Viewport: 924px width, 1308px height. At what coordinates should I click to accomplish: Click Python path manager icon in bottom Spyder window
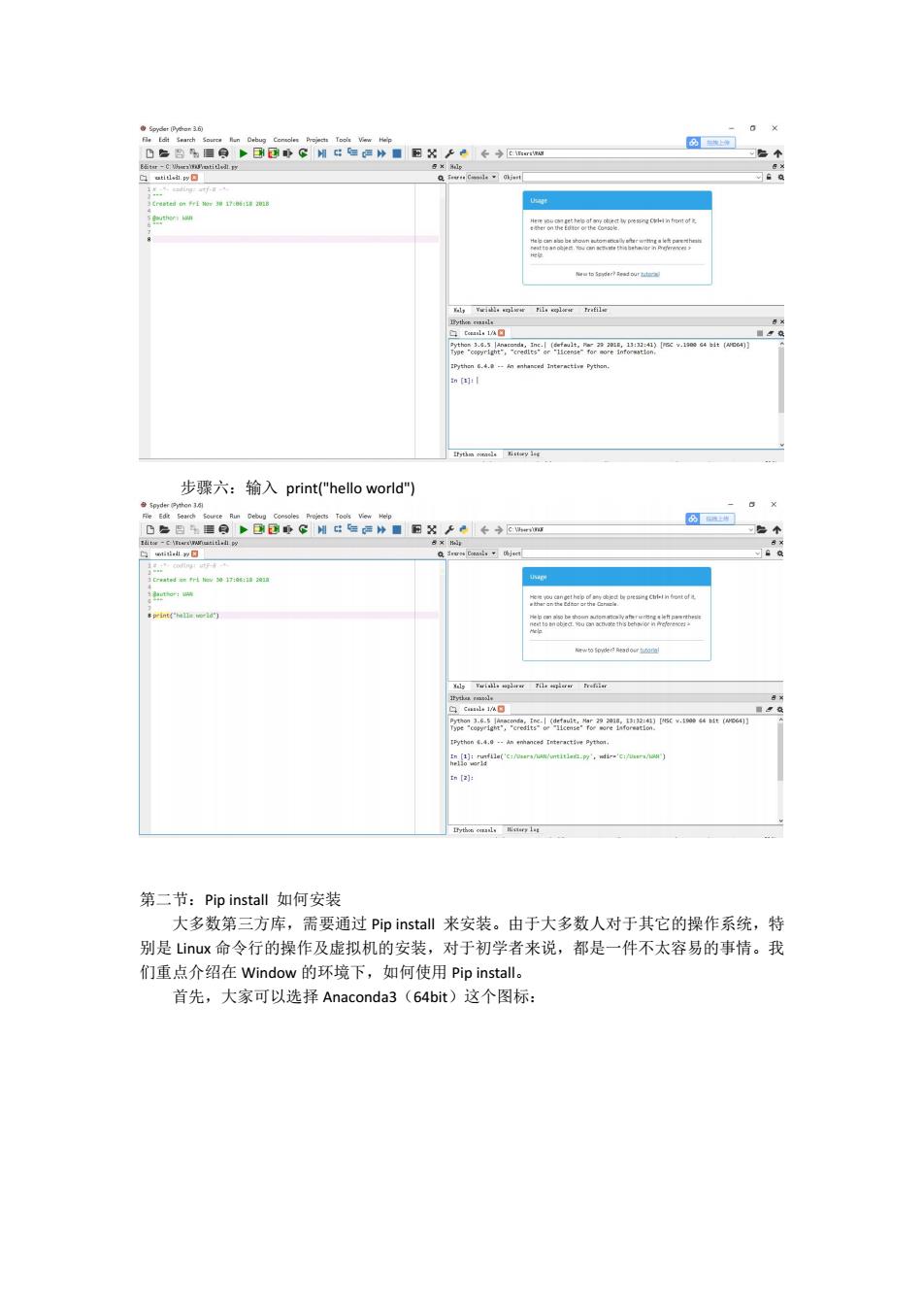464,529
